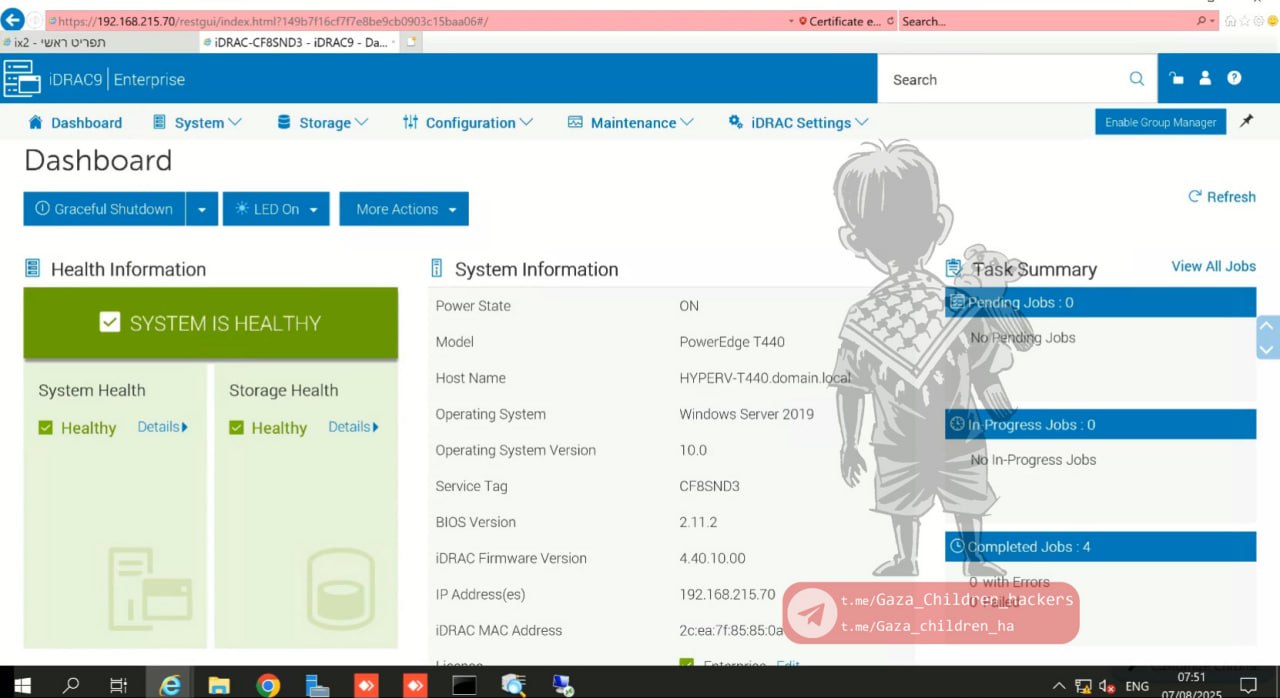Open the System menu
Viewport: 1280px width, 698px height.
(197, 123)
